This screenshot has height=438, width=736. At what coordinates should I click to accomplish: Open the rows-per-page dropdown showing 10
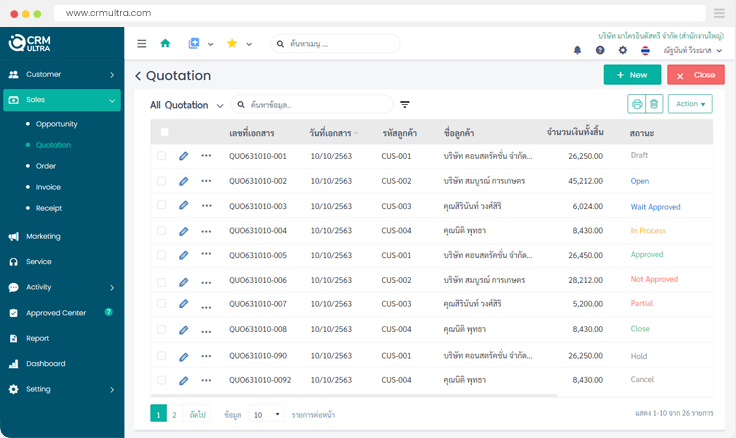pos(266,415)
